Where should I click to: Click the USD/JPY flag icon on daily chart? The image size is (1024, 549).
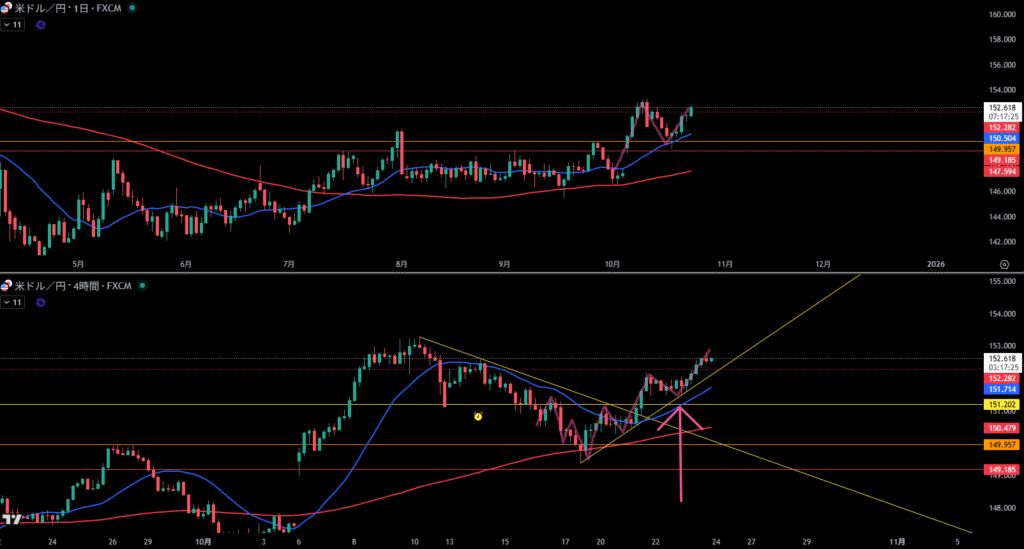[7, 7]
